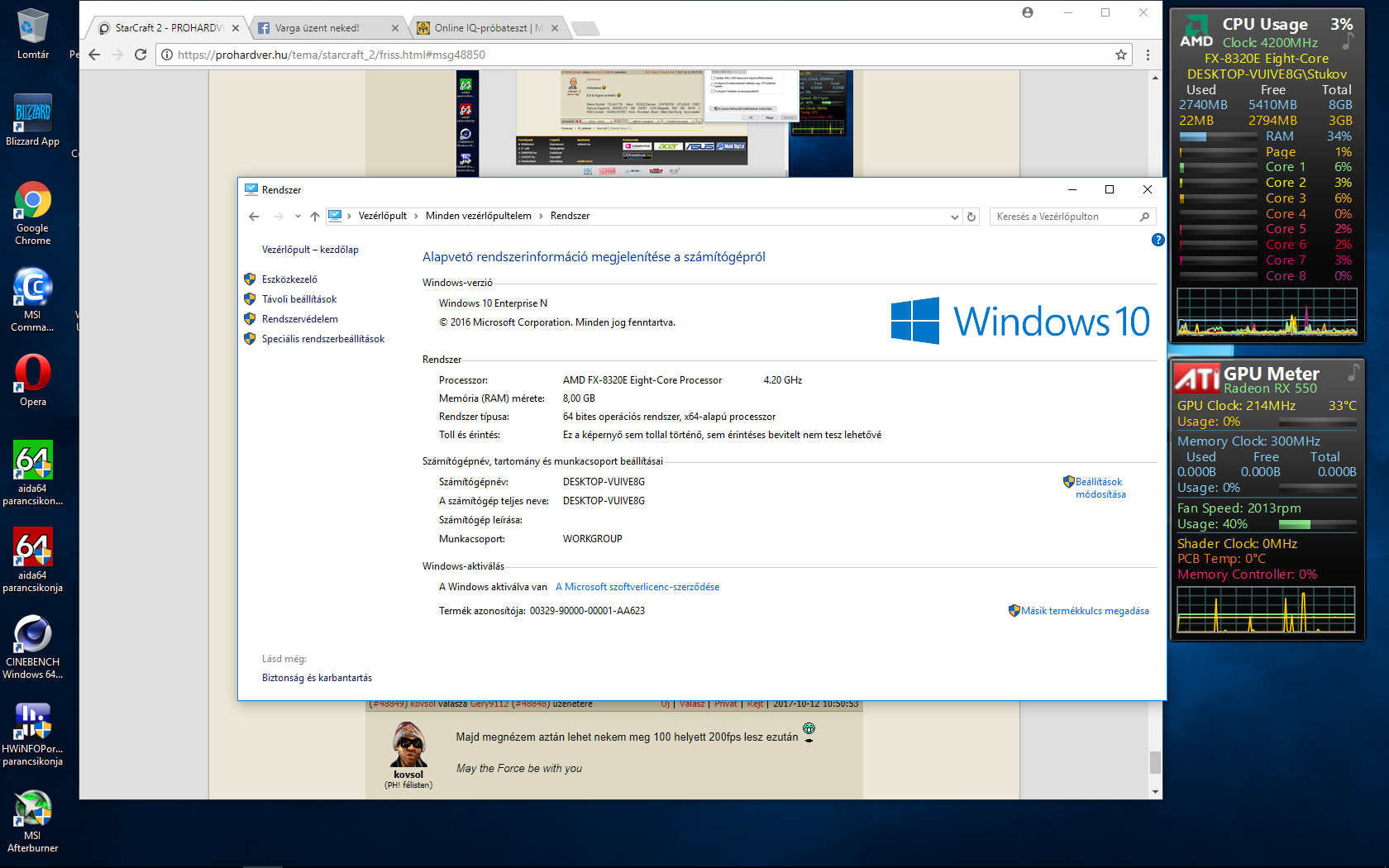This screenshot has width=1389, height=868.
Task: Expand the chevron after Vezérlőpult breadcrumb
Action: tap(416, 217)
